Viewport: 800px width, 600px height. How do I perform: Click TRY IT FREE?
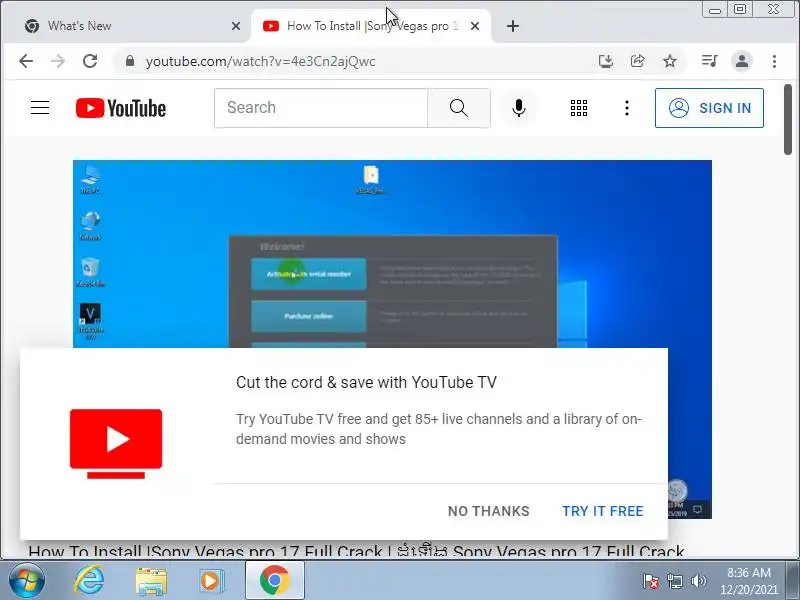point(603,511)
